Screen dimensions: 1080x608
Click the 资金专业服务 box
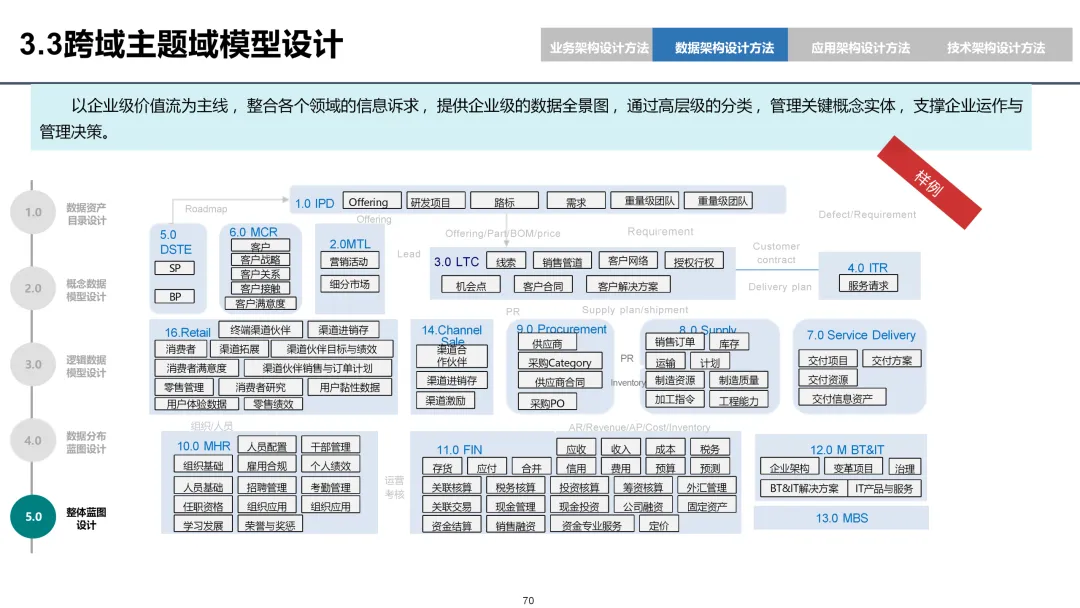point(592,525)
